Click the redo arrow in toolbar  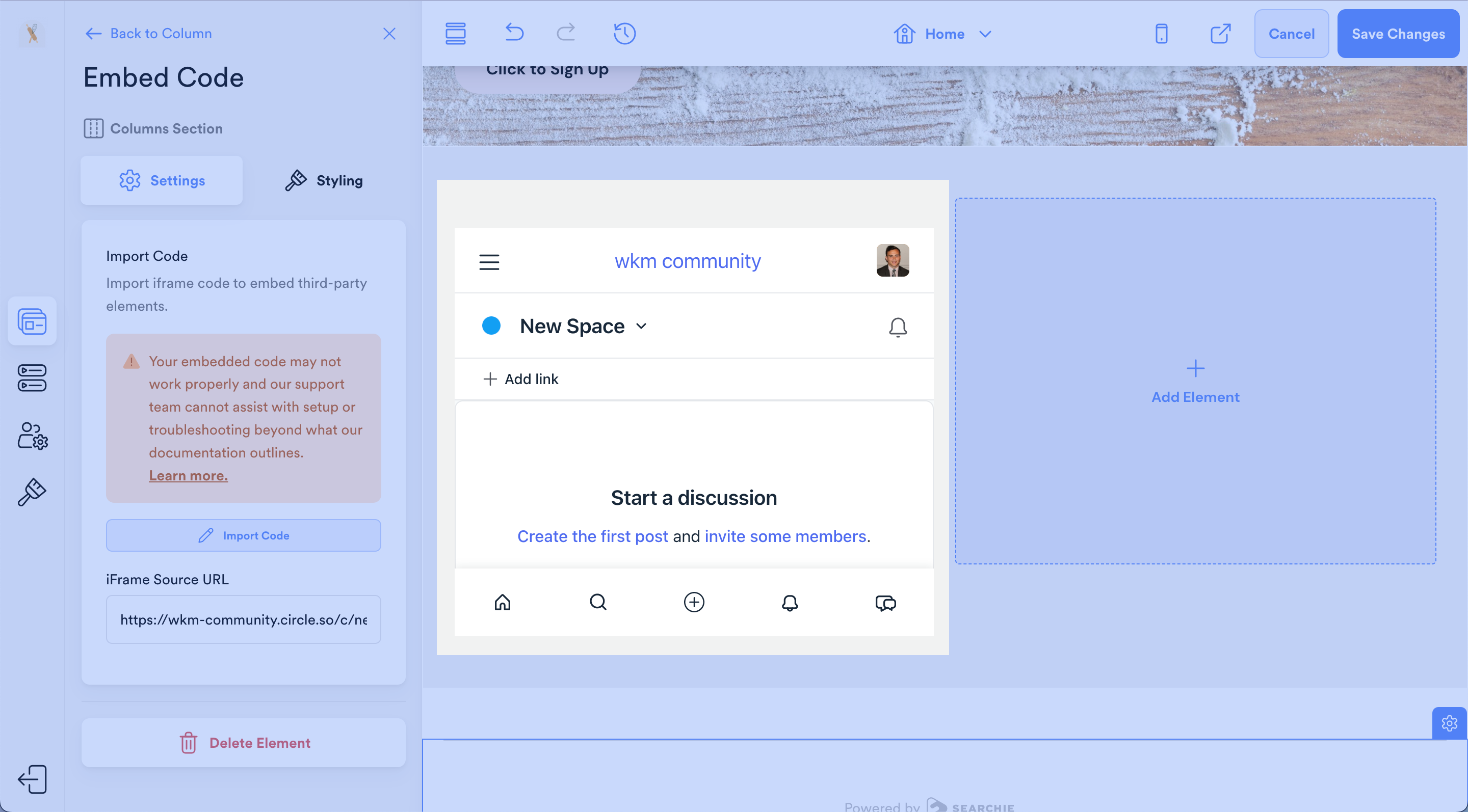pyautogui.click(x=565, y=33)
